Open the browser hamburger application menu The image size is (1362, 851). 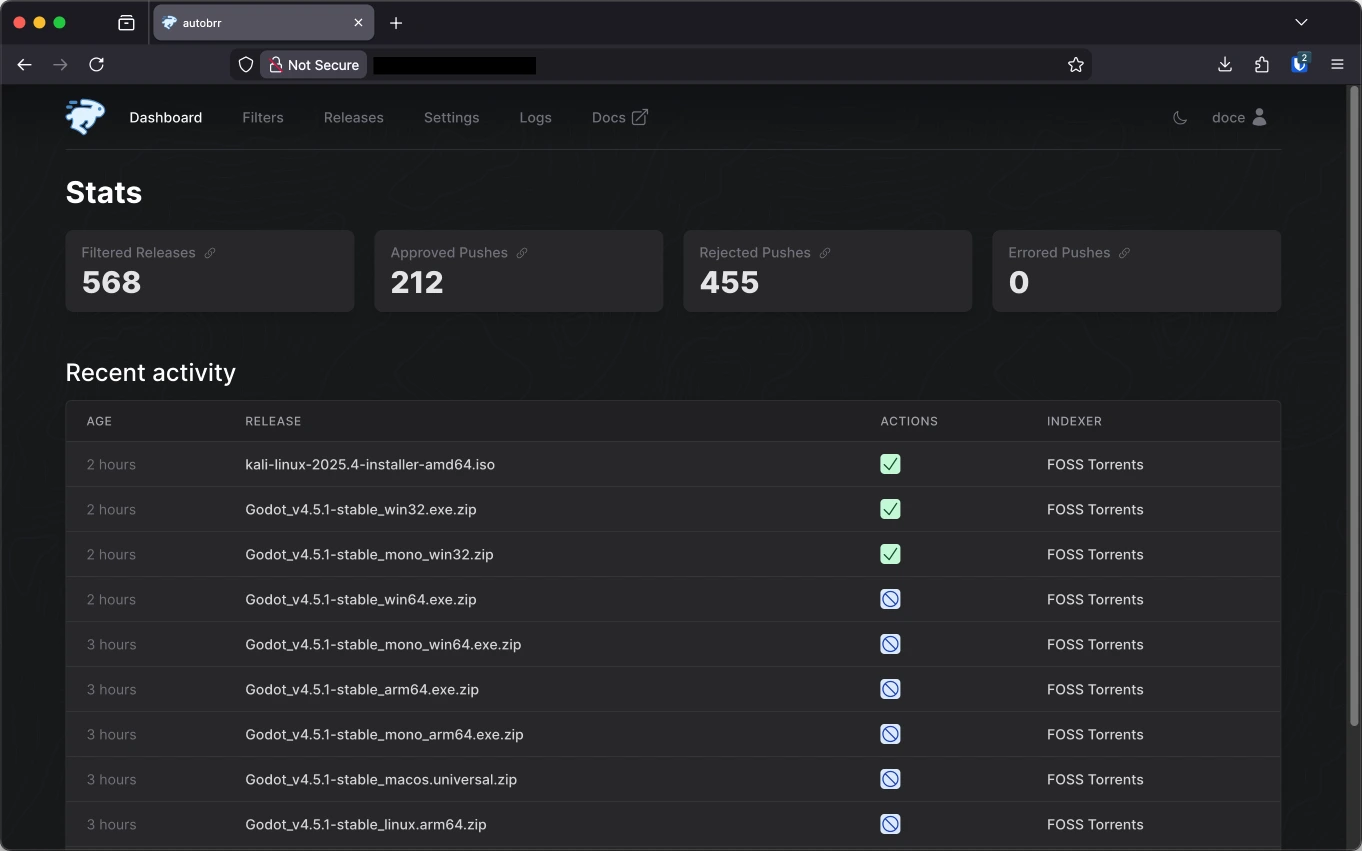(1337, 65)
